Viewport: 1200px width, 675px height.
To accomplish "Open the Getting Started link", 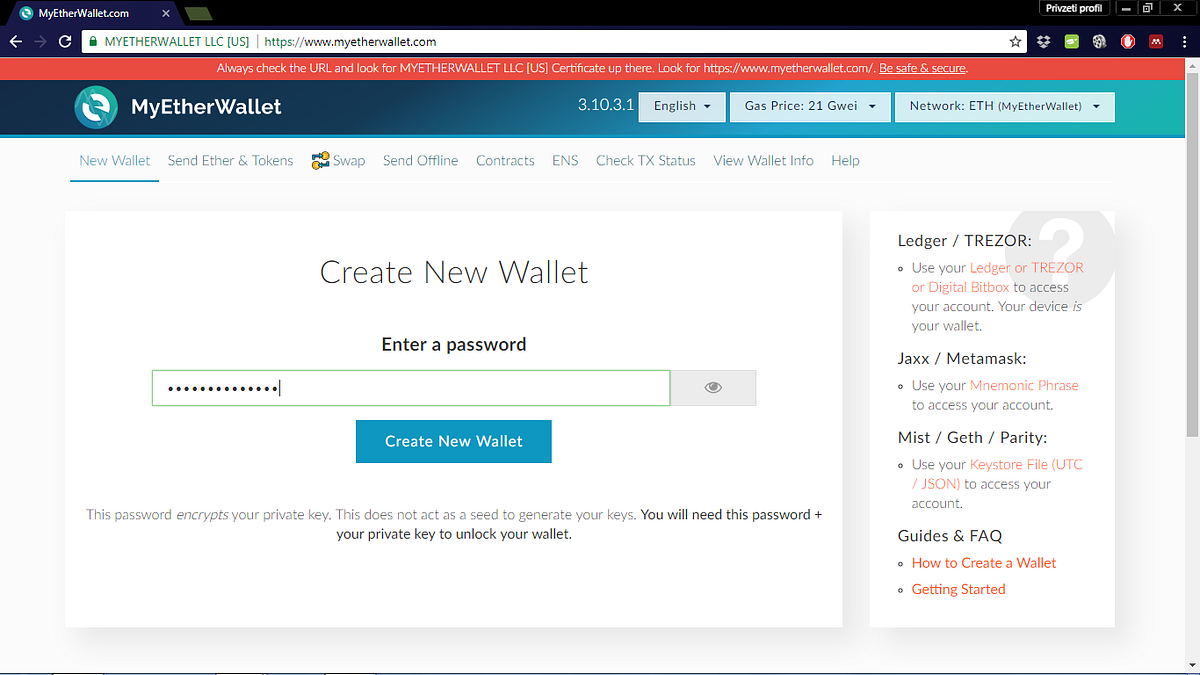I will pyautogui.click(x=958, y=589).
